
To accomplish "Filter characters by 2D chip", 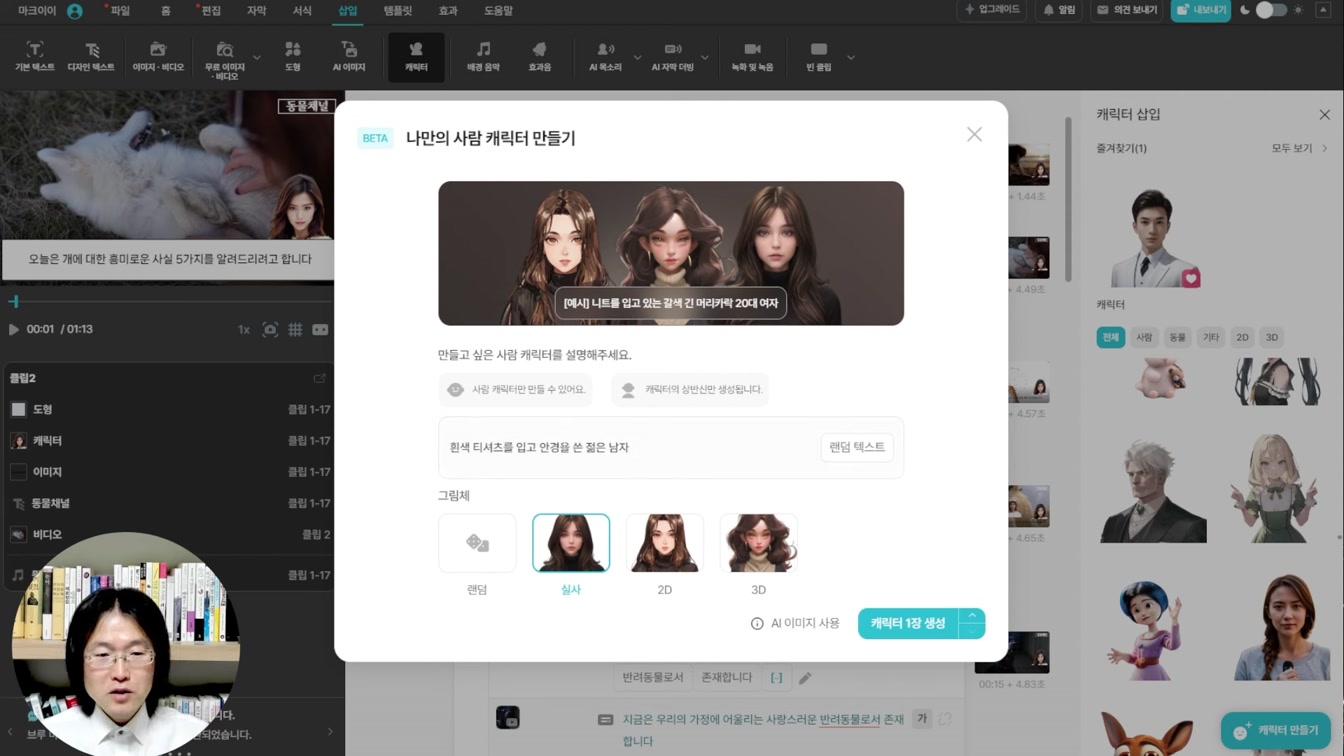I will coord(1242,337).
